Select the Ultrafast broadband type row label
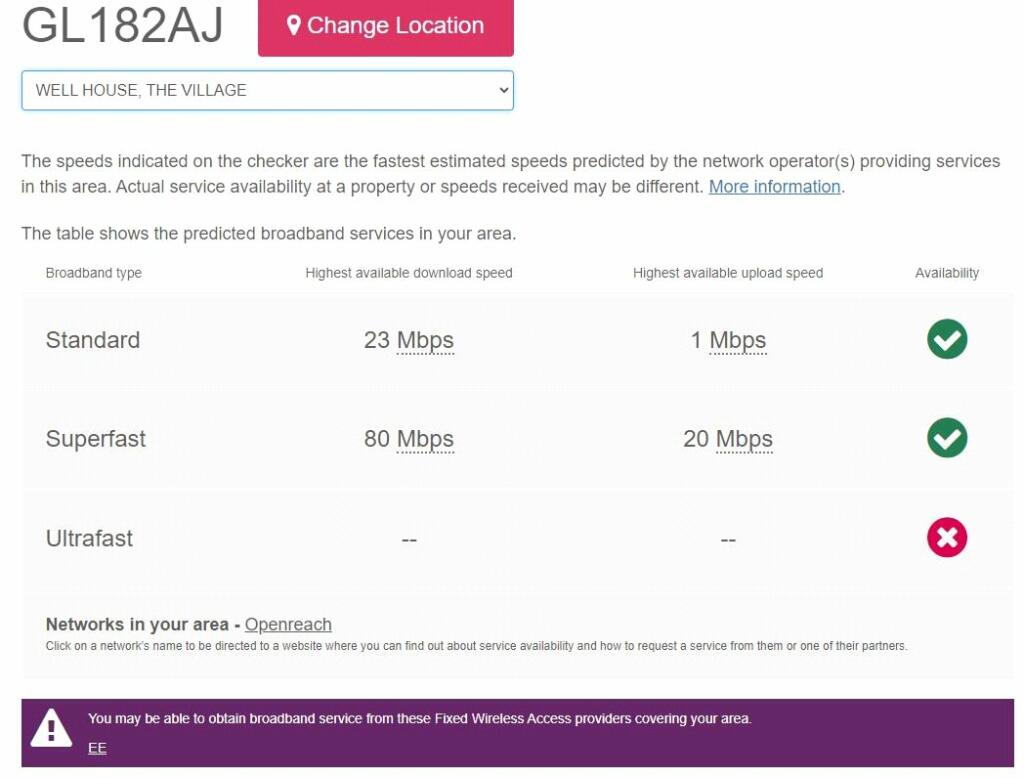Viewport: 1024px width, 778px height. (x=89, y=538)
